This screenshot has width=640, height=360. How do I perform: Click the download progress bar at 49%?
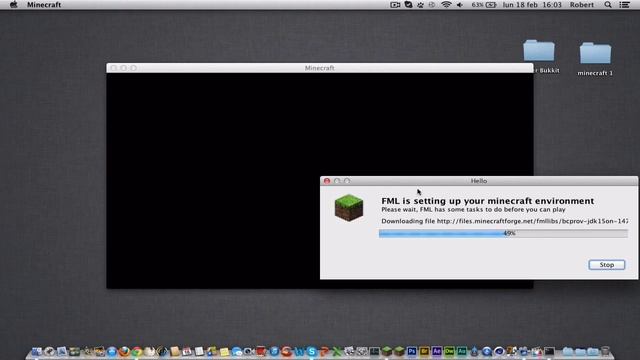click(x=503, y=233)
